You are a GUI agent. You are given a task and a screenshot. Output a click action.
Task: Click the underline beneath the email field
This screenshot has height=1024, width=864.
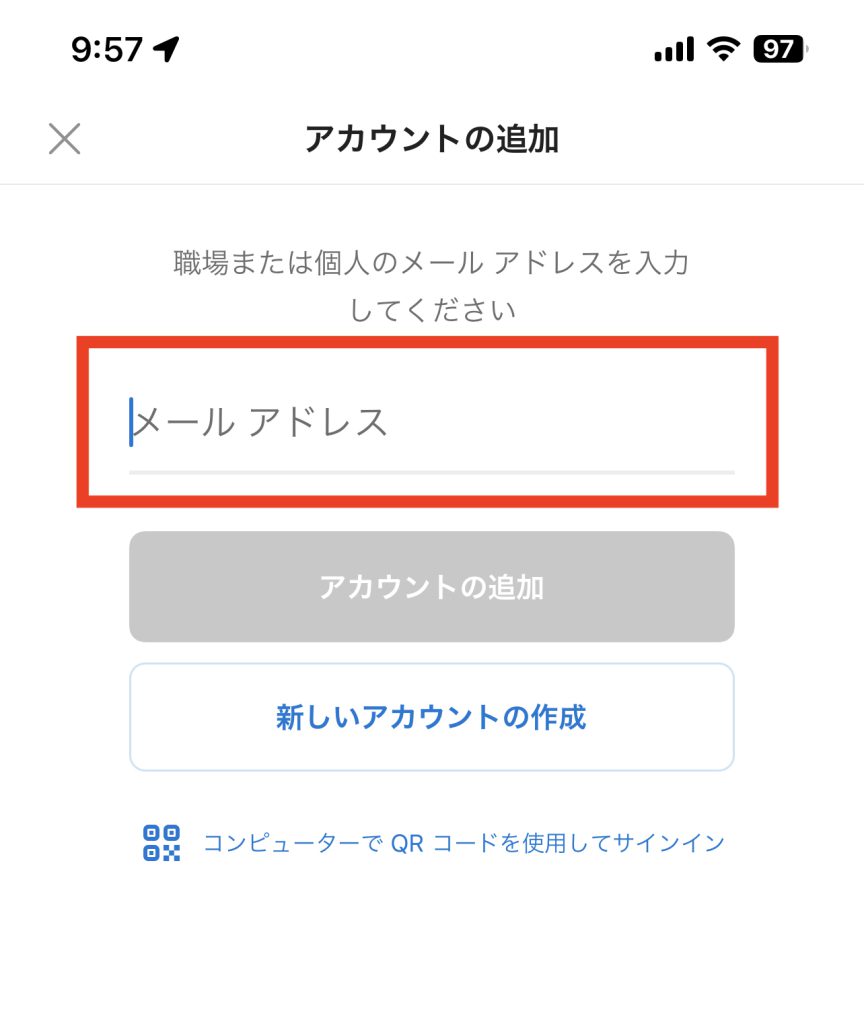(431, 471)
